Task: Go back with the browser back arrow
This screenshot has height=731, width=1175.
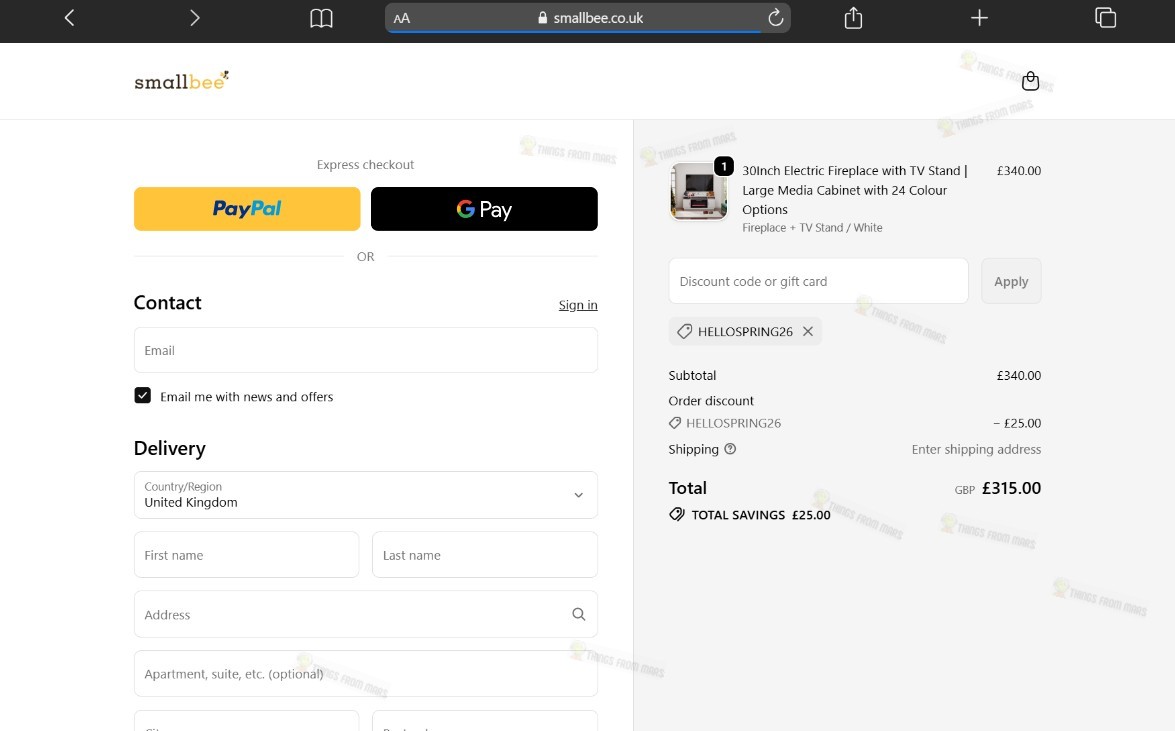Action: [x=69, y=17]
